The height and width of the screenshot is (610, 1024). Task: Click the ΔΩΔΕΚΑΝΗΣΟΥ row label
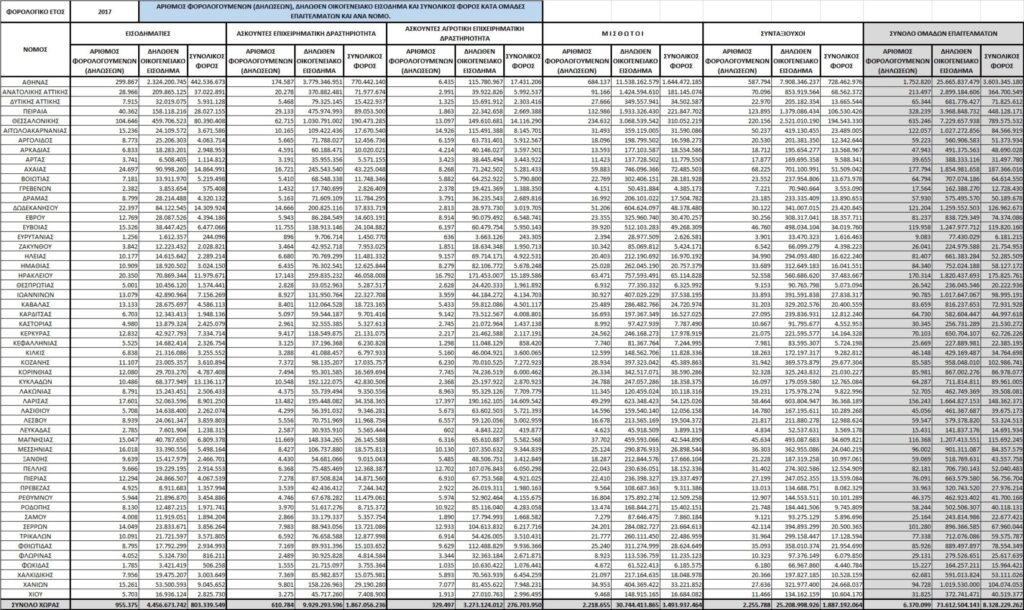(35, 208)
